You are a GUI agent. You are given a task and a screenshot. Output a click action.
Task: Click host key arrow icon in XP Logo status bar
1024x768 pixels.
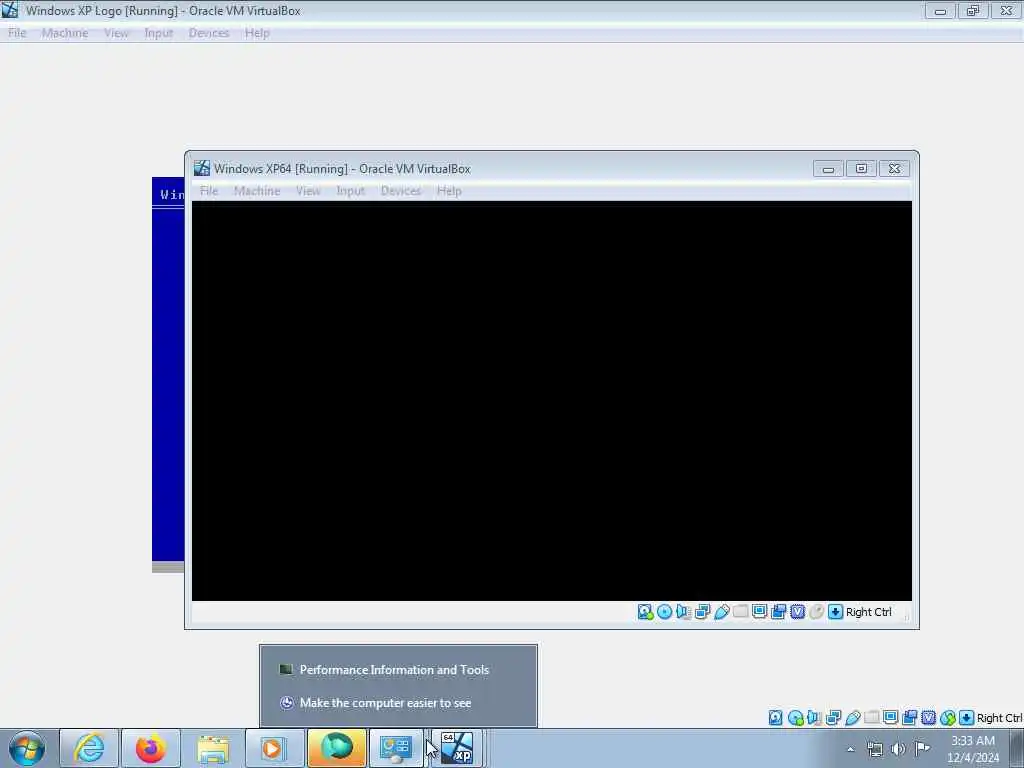967,718
